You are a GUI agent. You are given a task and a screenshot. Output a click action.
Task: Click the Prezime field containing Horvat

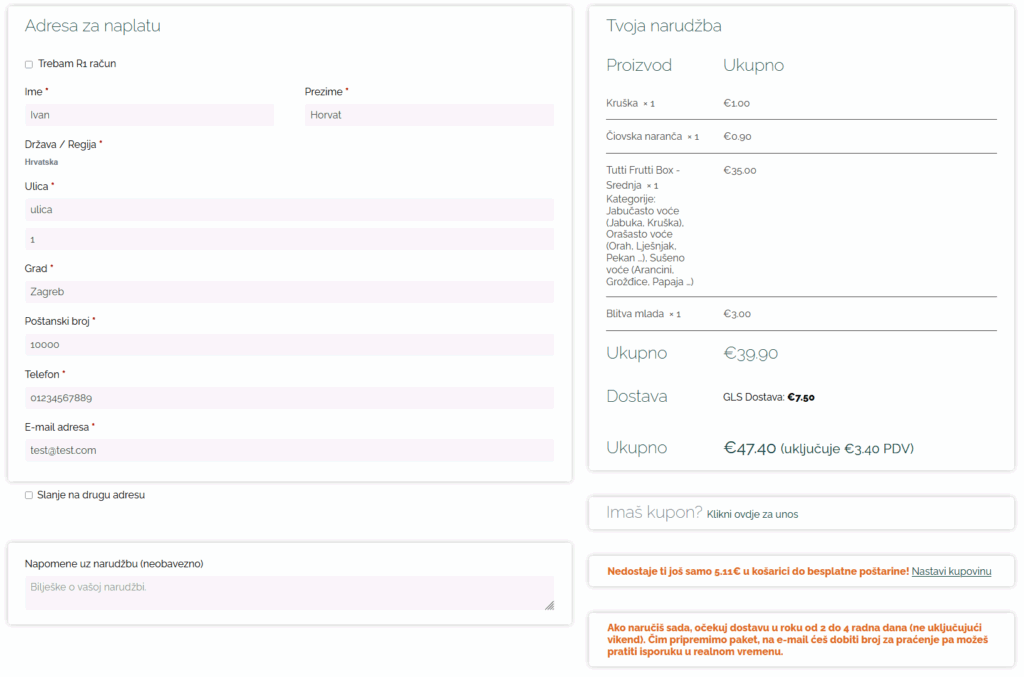coord(429,115)
